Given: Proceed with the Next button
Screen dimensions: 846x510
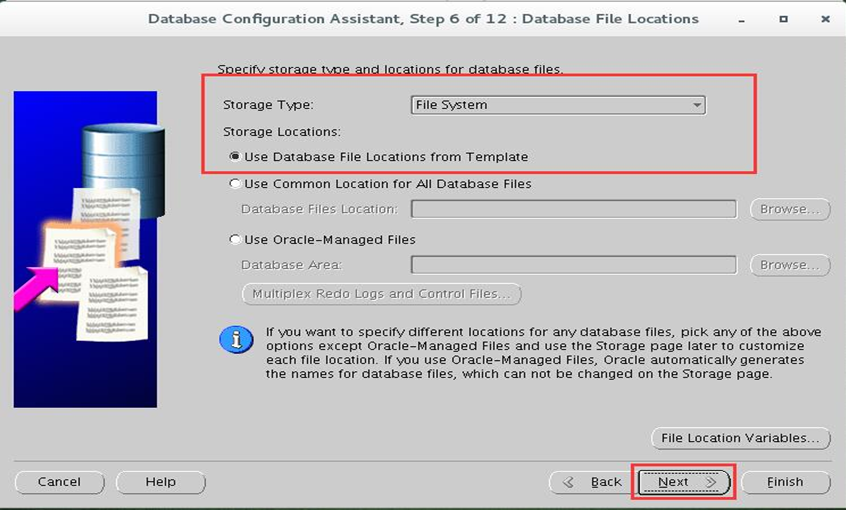Looking at the screenshot, I should coord(684,482).
